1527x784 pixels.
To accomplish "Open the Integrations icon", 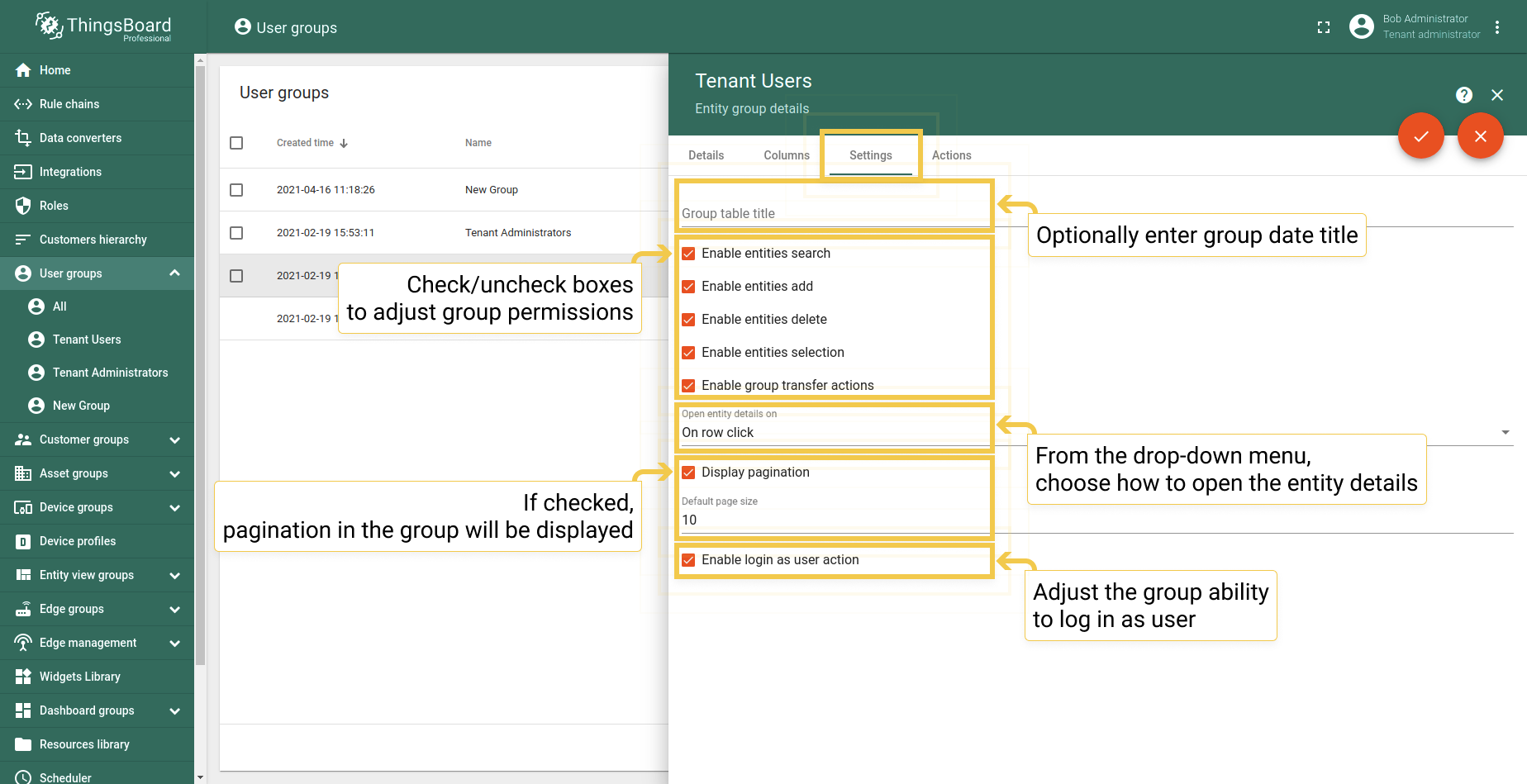I will [23, 172].
